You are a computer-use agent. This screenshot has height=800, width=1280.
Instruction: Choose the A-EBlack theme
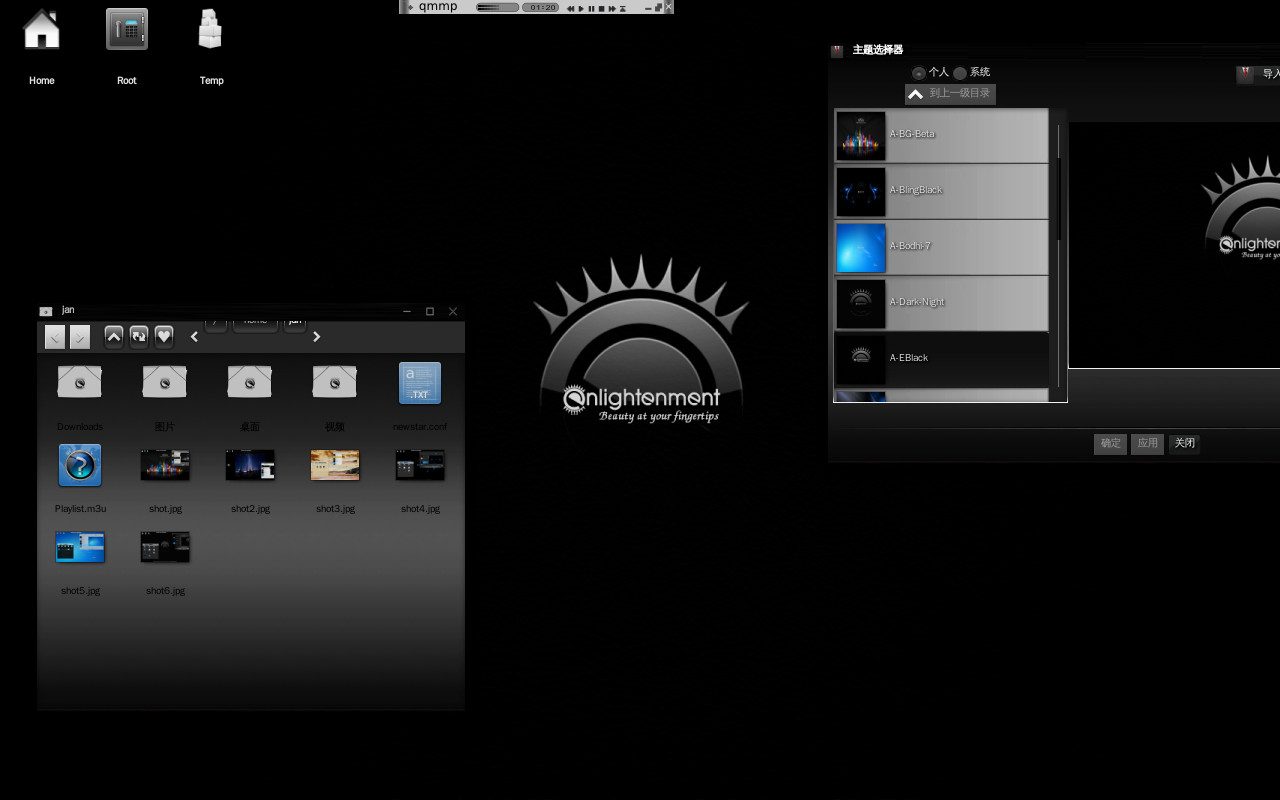coord(941,359)
